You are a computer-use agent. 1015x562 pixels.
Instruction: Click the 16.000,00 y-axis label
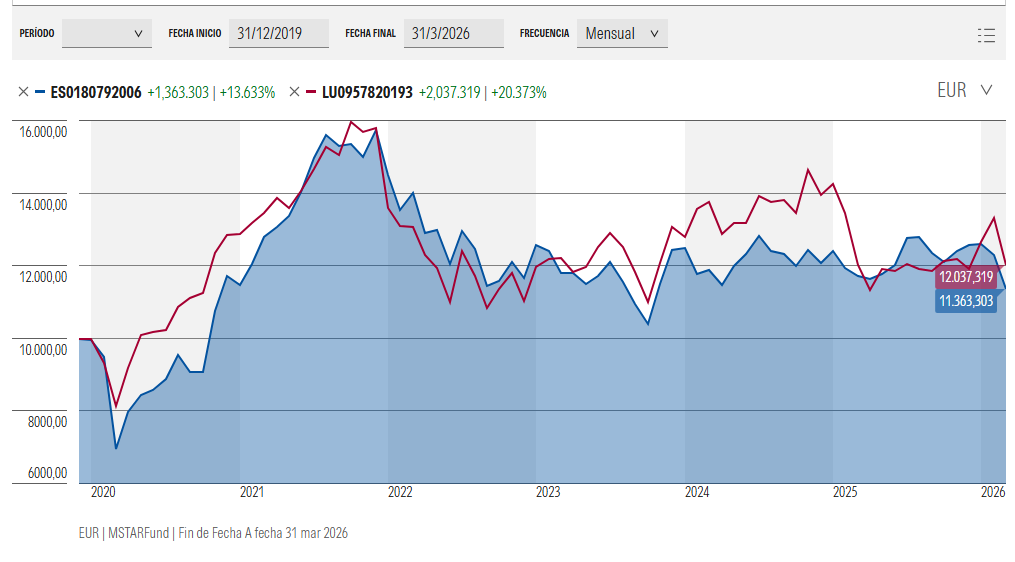tap(43, 132)
